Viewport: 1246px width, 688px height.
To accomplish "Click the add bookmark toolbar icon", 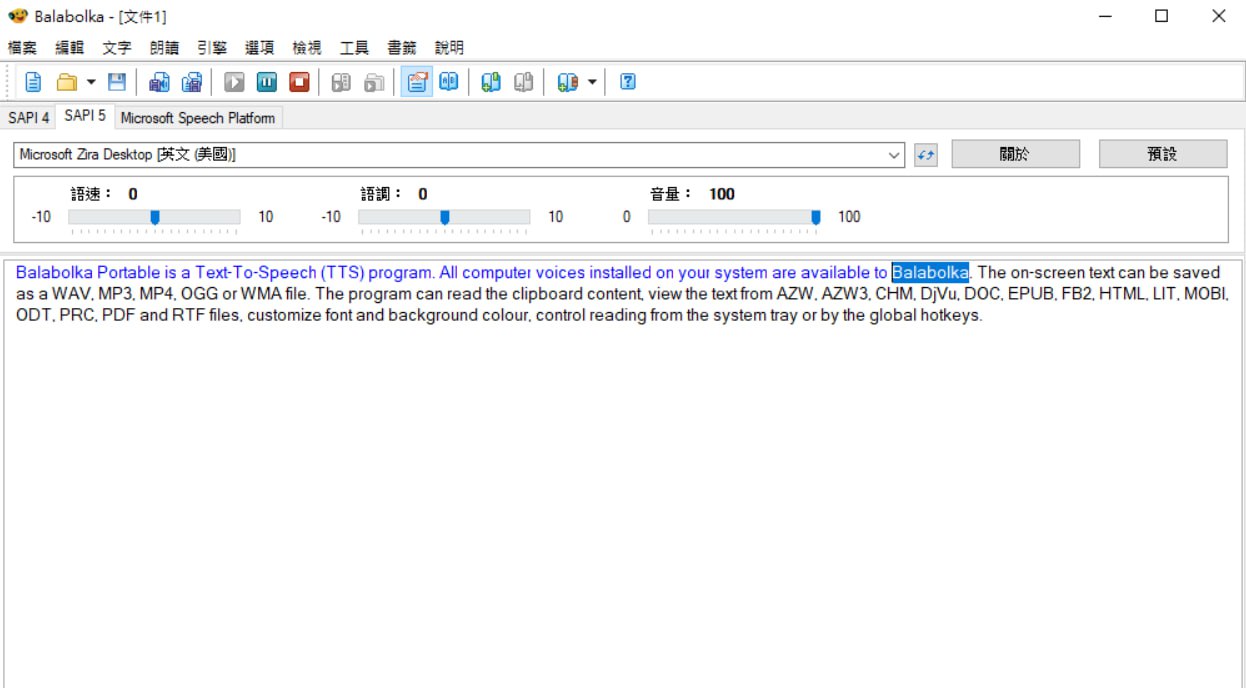I will [490, 82].
